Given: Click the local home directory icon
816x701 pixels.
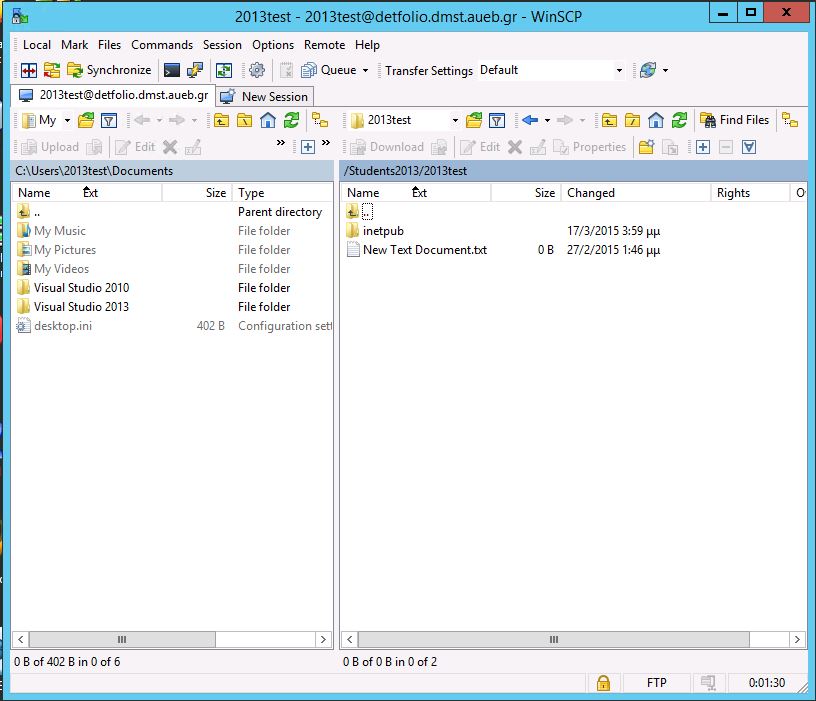Looking at the screenshot, I should [x=268, y=121].
